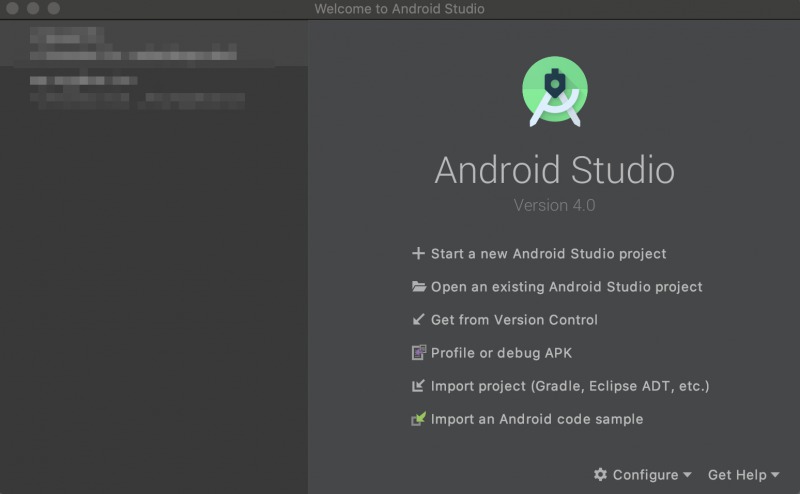This screenshot has width=800, height=494.
Task: Click the Version 4.0 text
Action: pyautogui.click(x=555, y=205)
